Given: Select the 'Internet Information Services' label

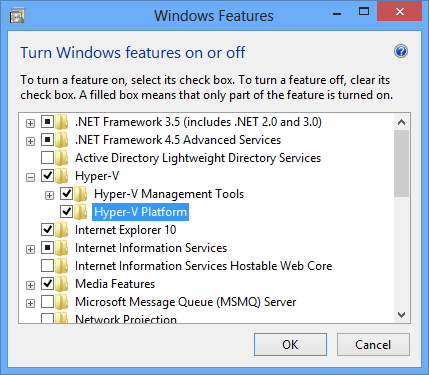Looking at the screenshot, I should click(151, 248).
